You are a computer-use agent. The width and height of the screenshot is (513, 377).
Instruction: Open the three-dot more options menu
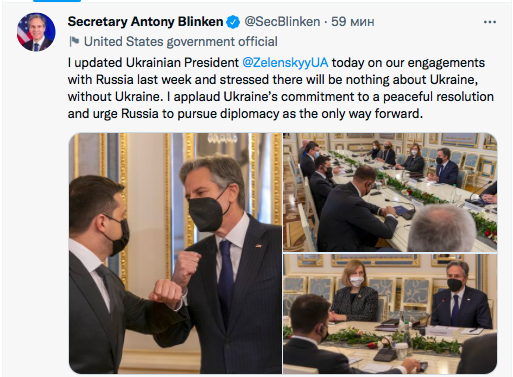pos(490,22)
